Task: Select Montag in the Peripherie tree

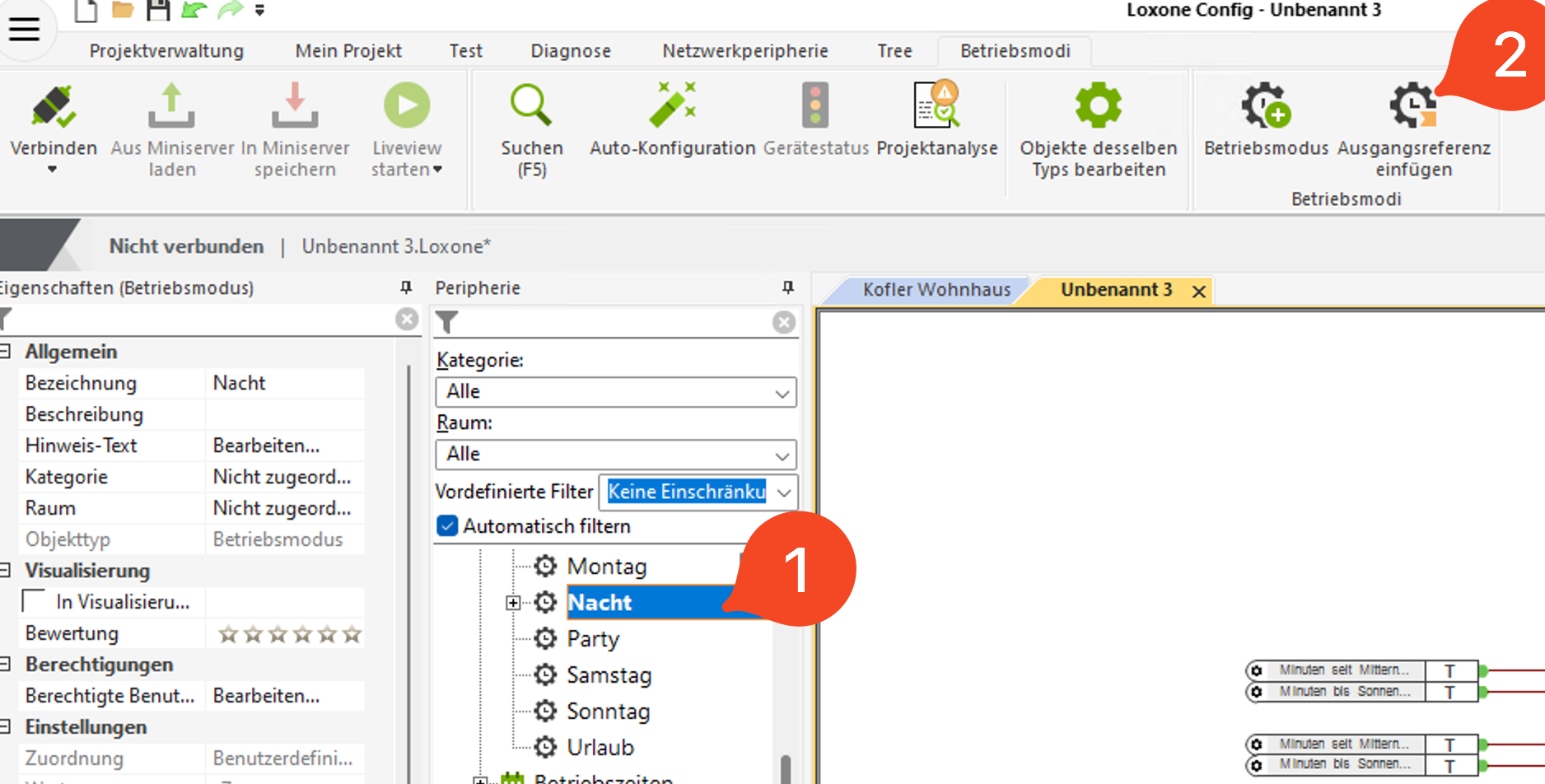Action: pos(607,567)
